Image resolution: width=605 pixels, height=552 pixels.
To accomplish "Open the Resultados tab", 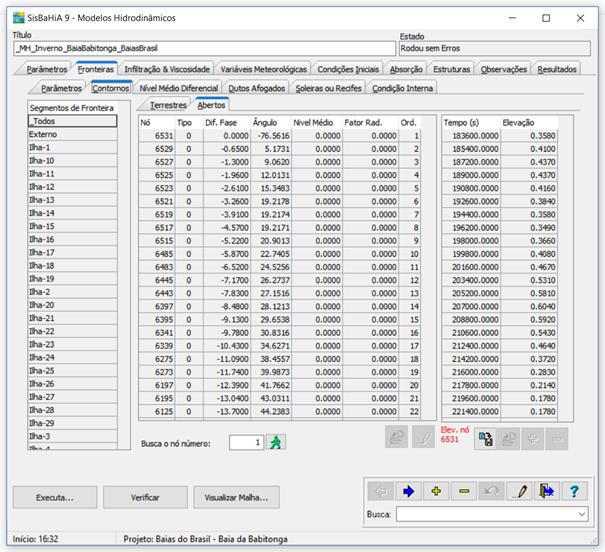I will 557,69.
